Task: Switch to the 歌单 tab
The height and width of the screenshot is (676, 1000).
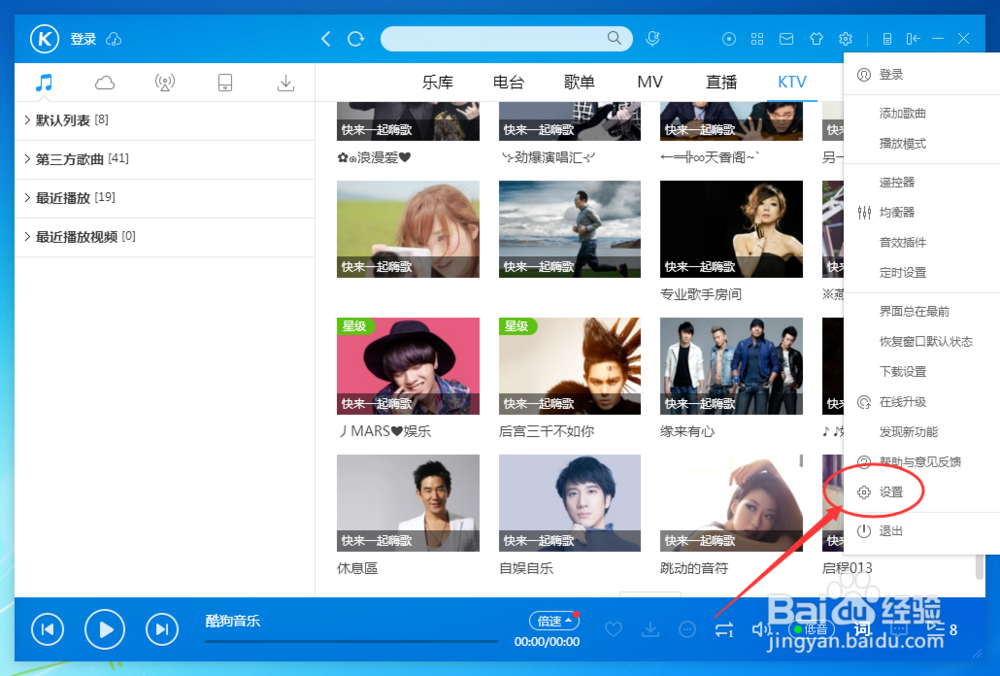Action: (x=579, y=82)
